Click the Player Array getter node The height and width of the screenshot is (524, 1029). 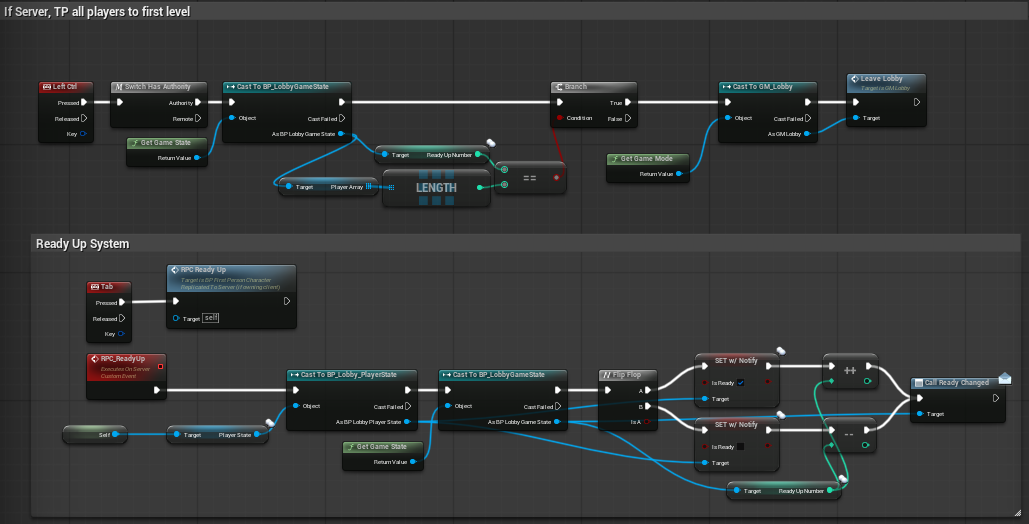click(327, 187)
